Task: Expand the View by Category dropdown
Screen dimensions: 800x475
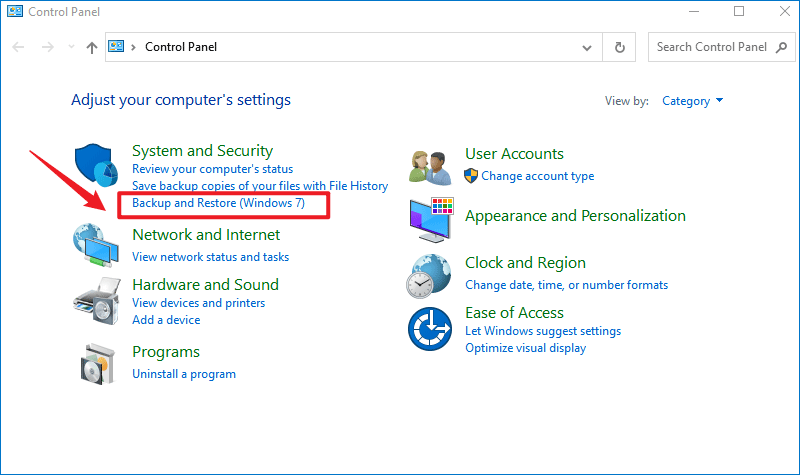Action: (x=692, y=101)
